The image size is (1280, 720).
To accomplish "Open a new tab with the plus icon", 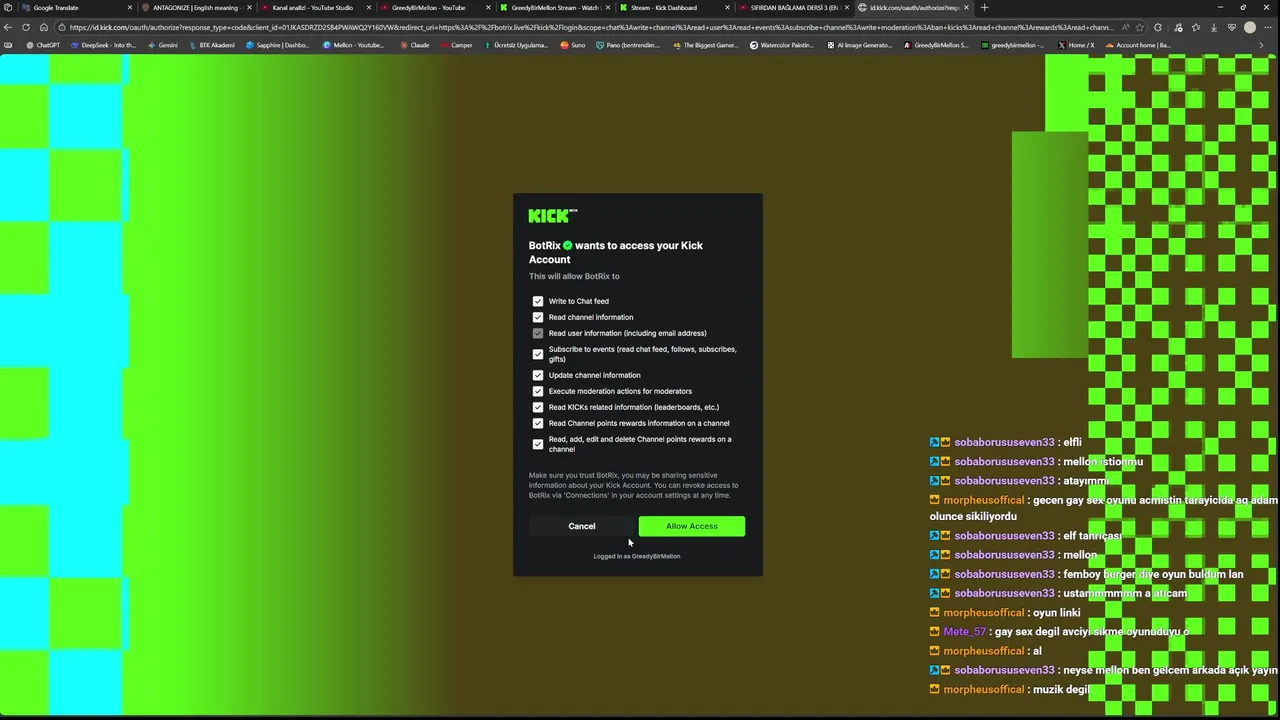I will 984,7.
